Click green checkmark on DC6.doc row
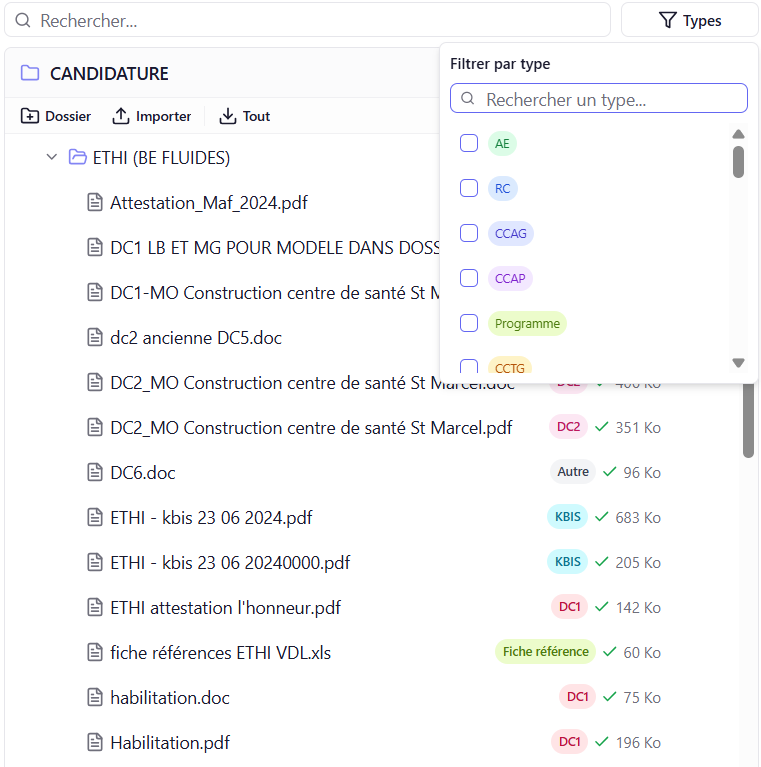Image resolution: width=761 pixels, height=767 pixels. 609,472
